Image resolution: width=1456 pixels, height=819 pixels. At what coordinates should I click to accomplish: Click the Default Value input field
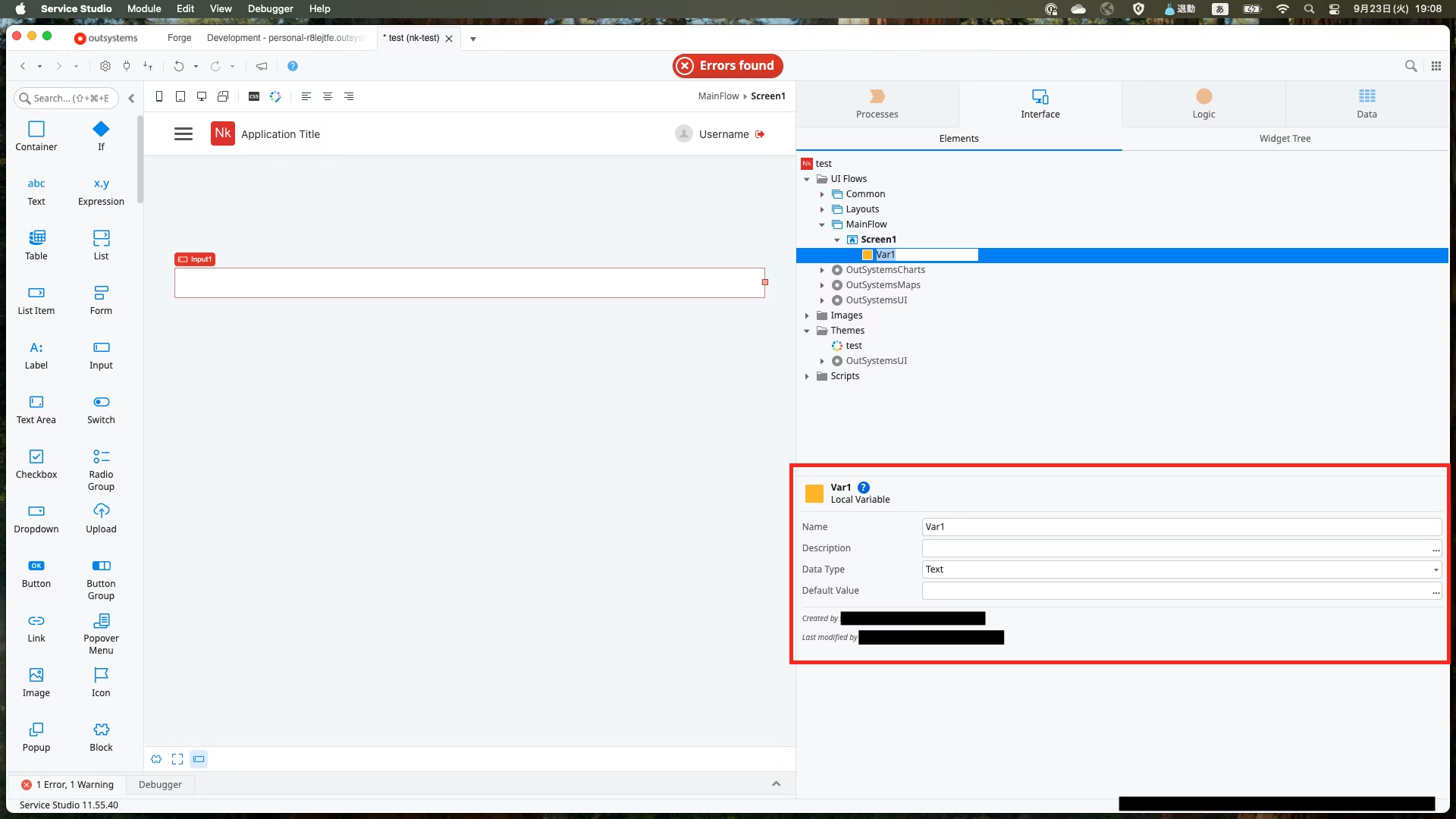tap(1175, 591)
